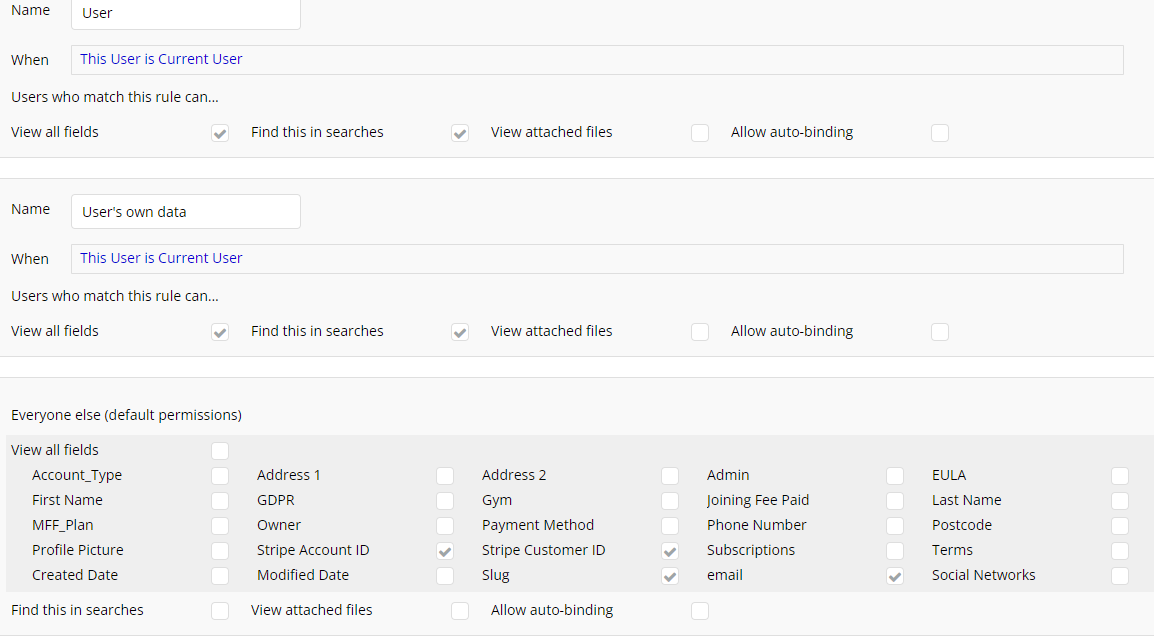
Task: Toggle the email field checkbox off
Action: pyautogui.click(x=895, y=576)
